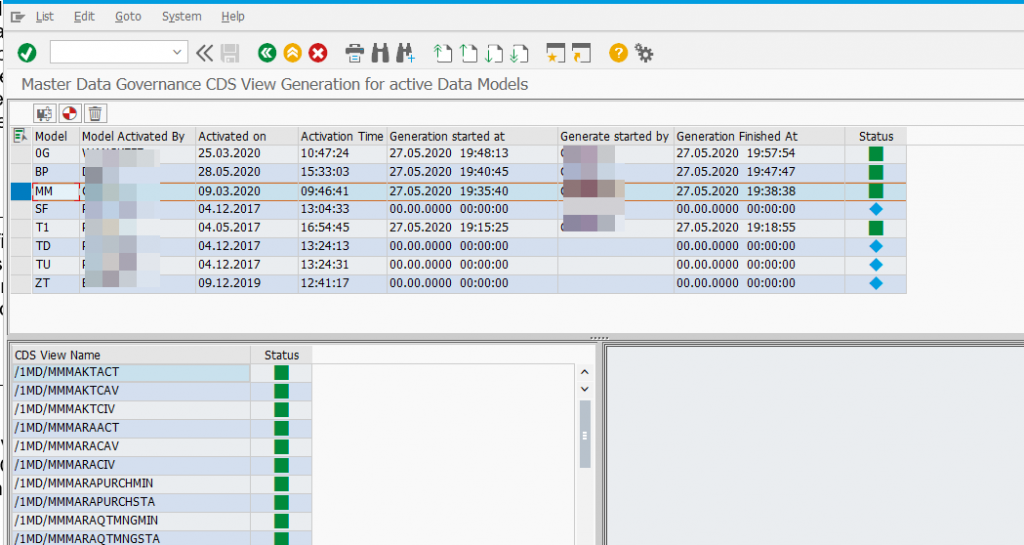Open the List menu
The width and height of the screenshot is (1024, 545).
[x=44, y=16]
